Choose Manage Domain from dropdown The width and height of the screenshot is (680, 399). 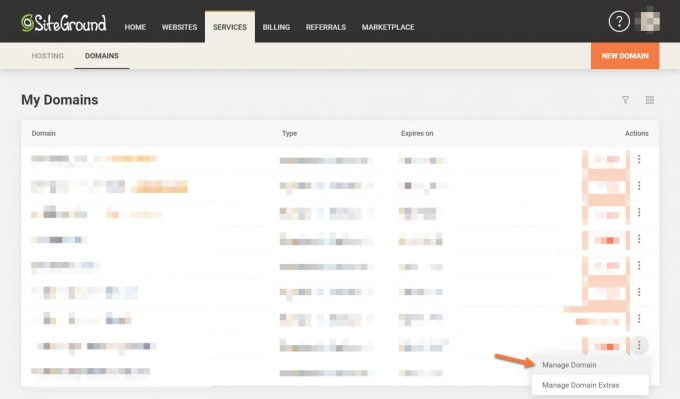click(x=591, y=365)
